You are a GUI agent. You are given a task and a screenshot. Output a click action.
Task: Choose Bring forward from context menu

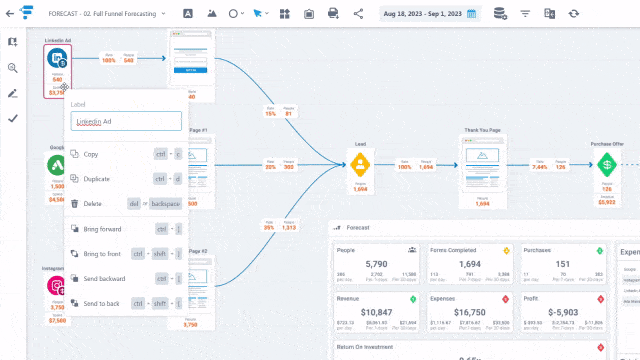[126, 229]
